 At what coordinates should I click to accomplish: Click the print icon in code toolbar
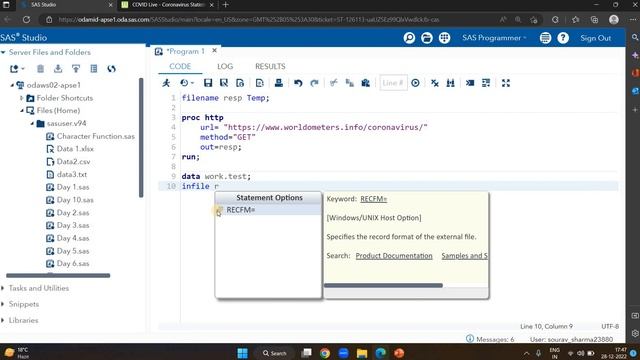click(x=279, y=83)
